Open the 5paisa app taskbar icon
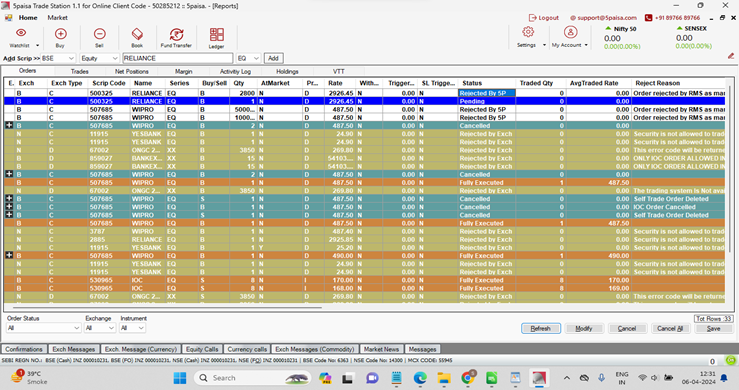 pos(539,378)
